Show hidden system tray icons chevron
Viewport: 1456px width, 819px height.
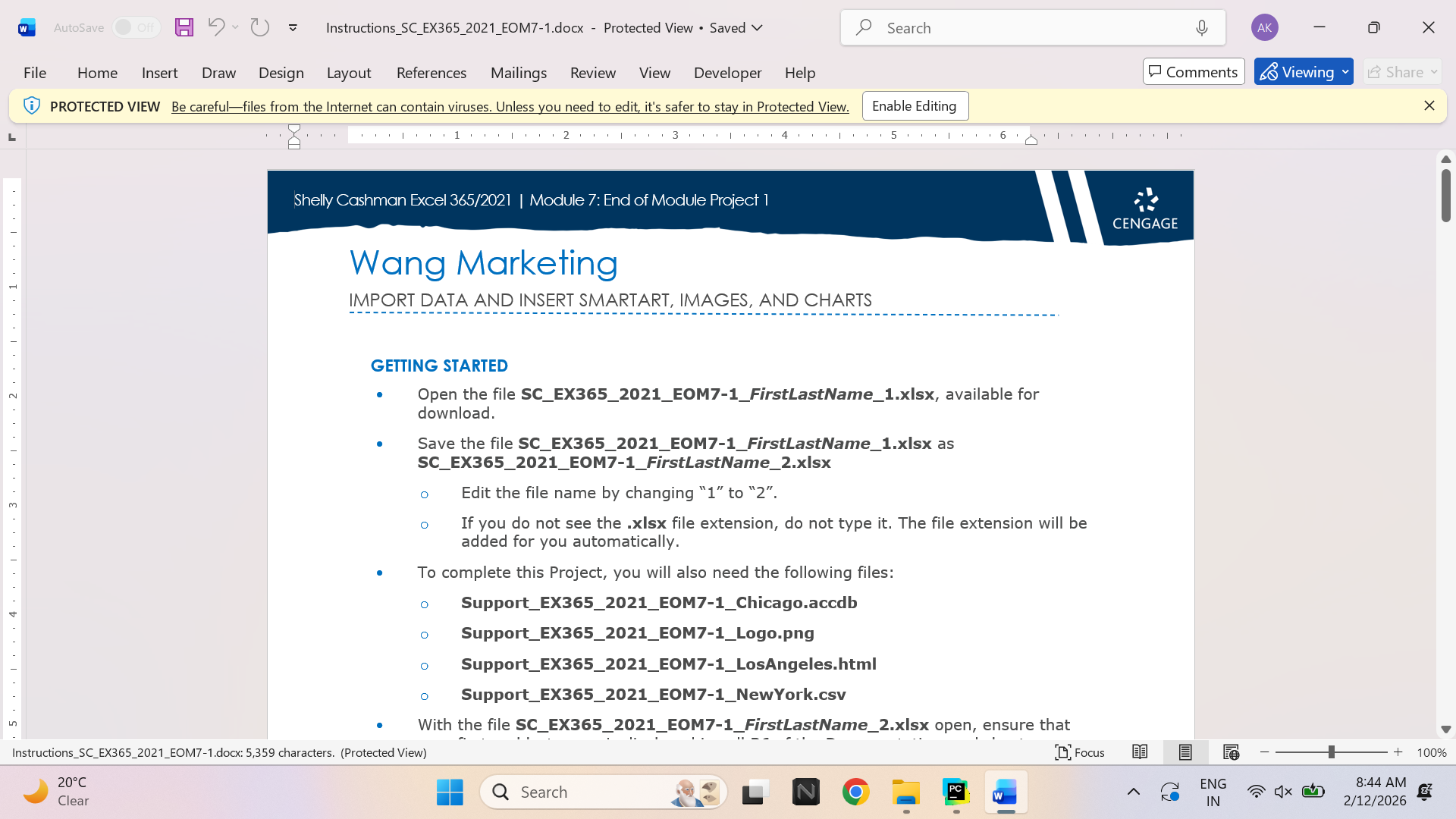point(1134,792)
